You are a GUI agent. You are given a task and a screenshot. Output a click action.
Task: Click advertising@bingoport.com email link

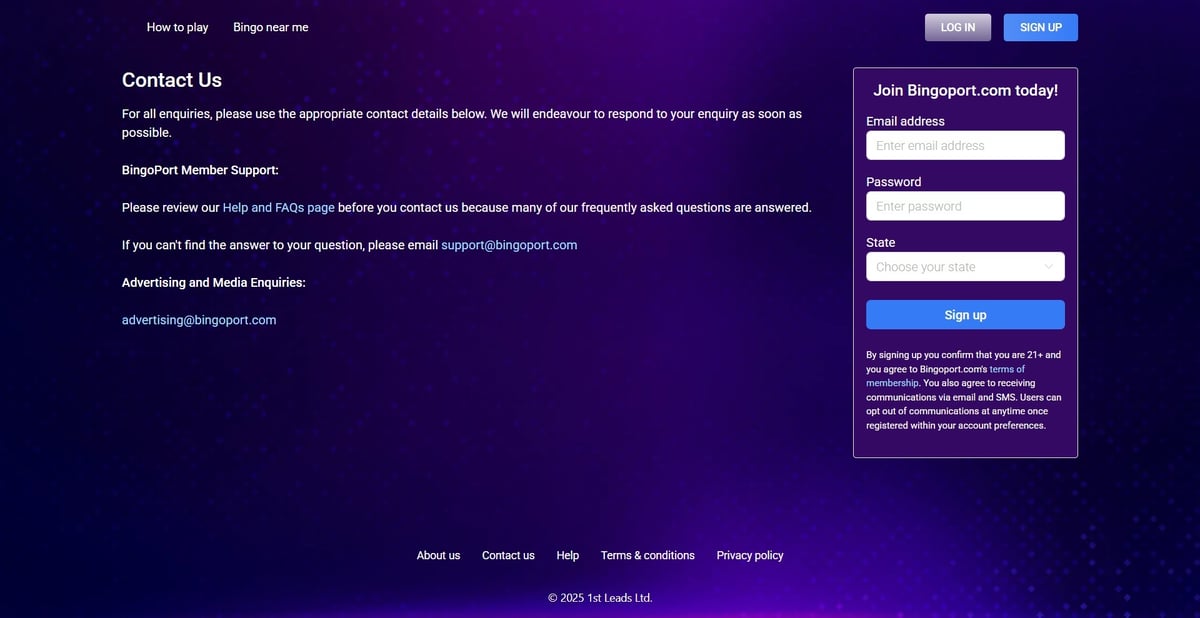click(199, 320)
